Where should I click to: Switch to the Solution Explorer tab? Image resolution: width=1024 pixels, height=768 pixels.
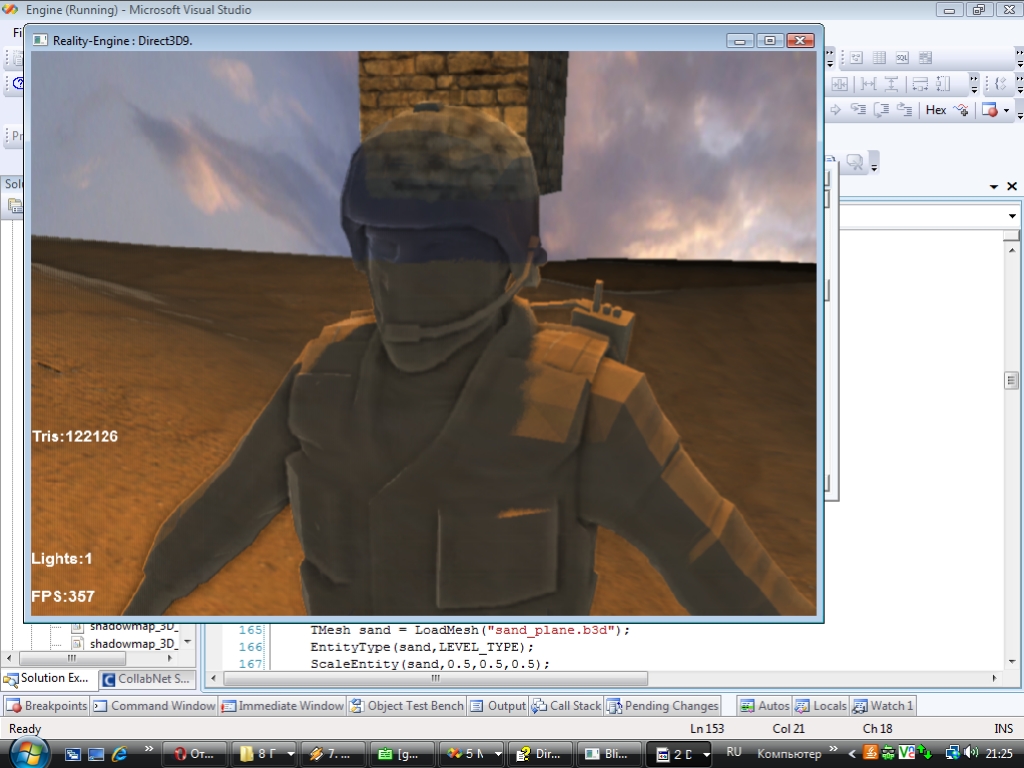click(48, 678)
